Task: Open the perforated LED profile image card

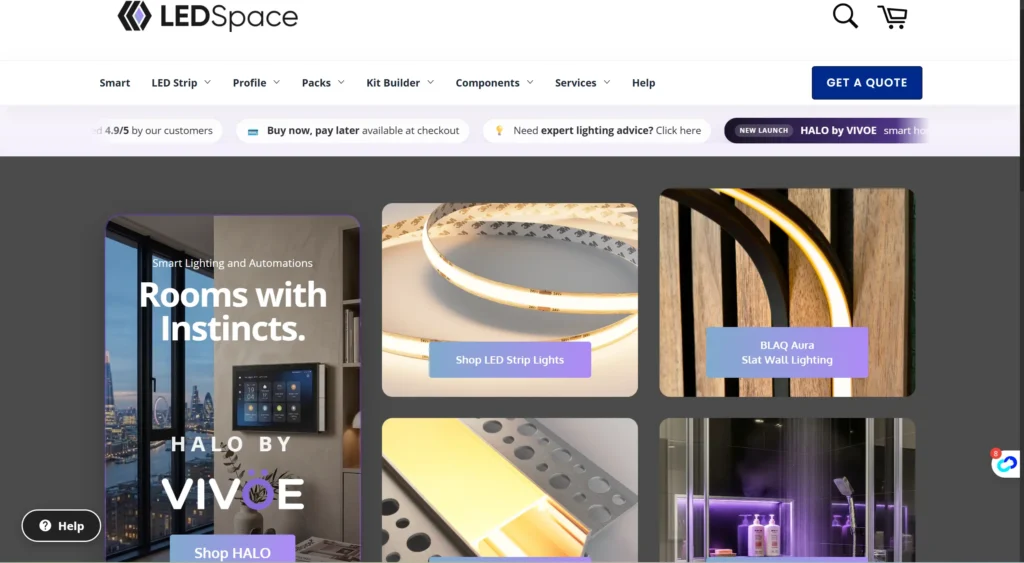Action: pos(509,490)
